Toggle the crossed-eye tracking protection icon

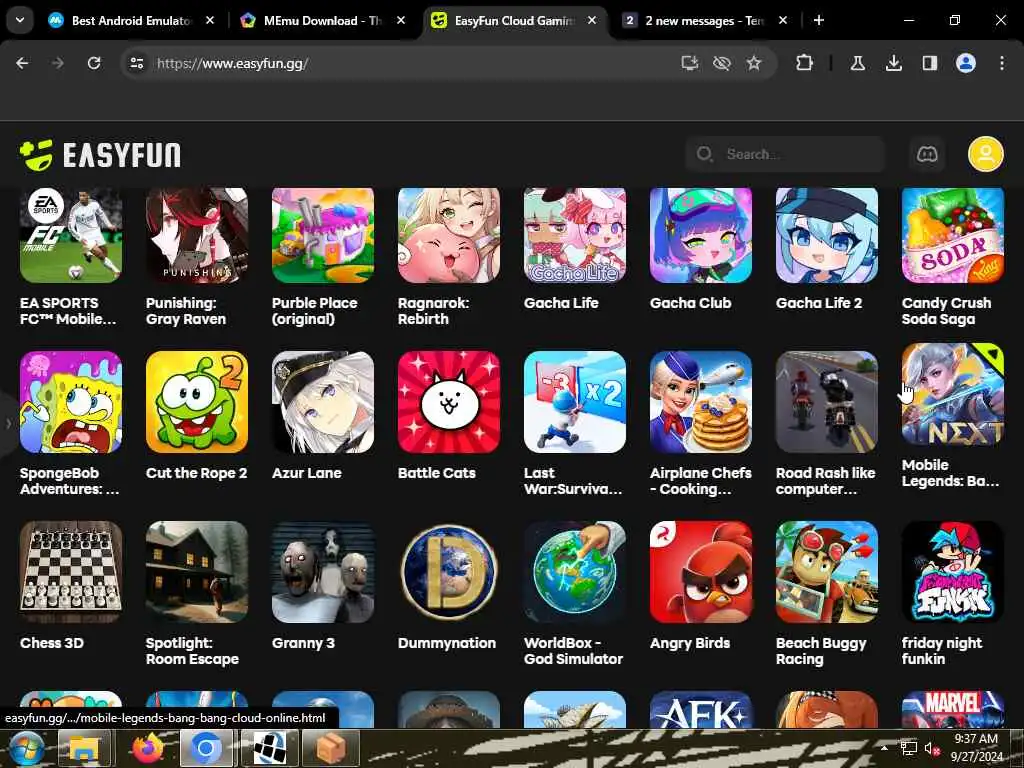click(x=722, y=63)
